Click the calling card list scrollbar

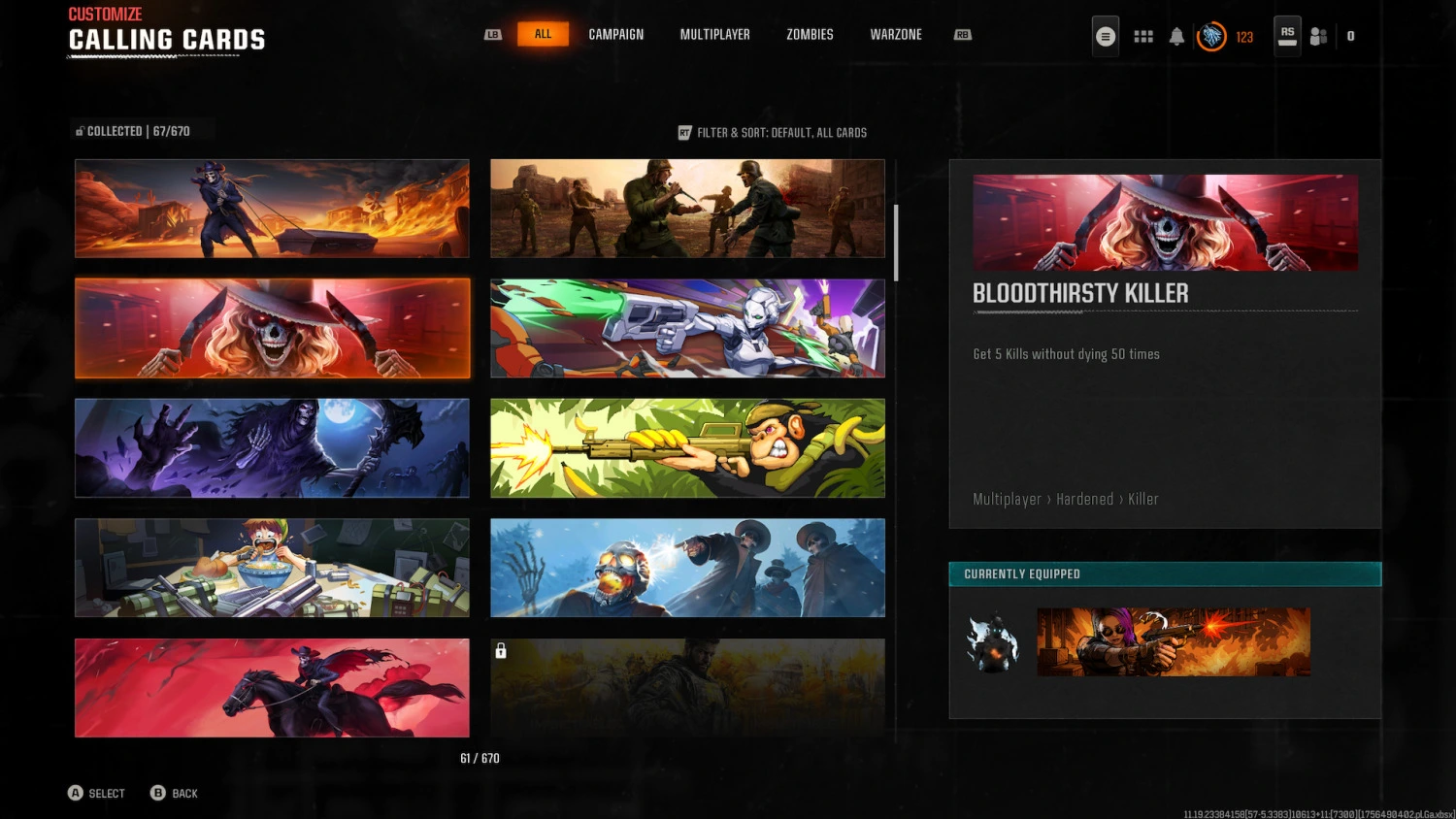point(896,243)
